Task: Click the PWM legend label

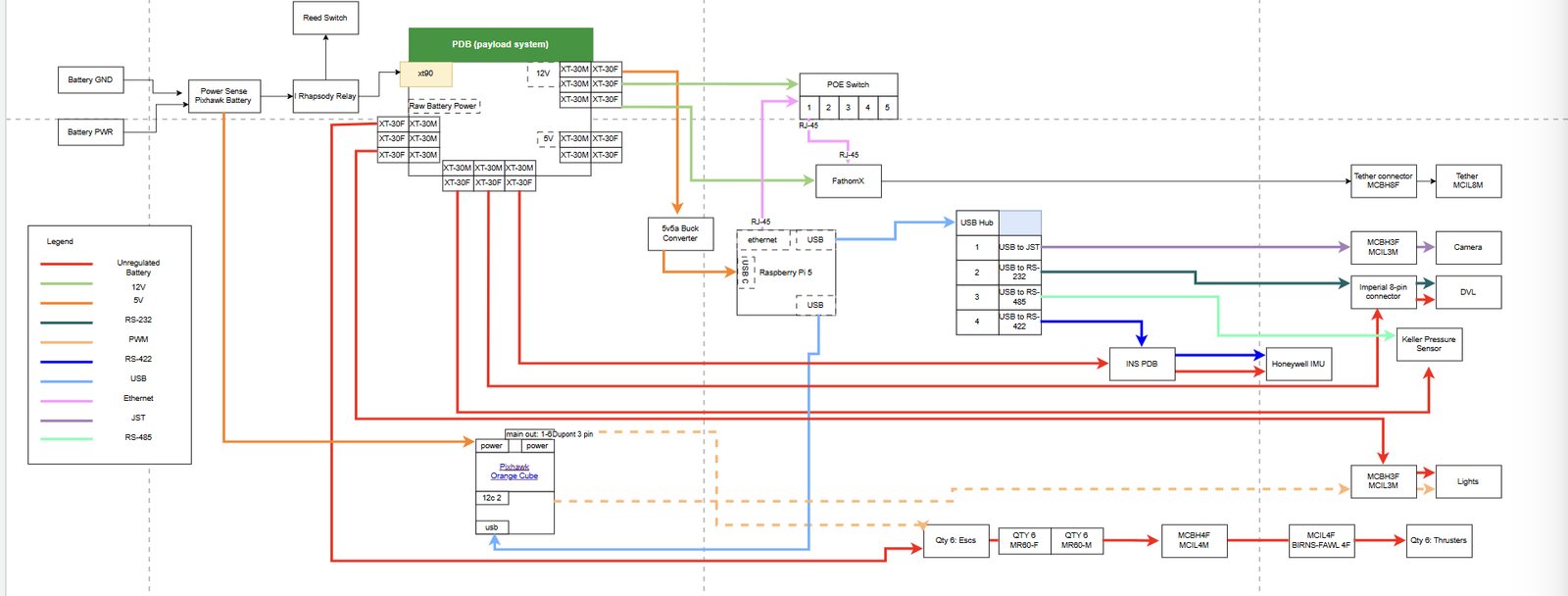Action: (x=138, y=339)
